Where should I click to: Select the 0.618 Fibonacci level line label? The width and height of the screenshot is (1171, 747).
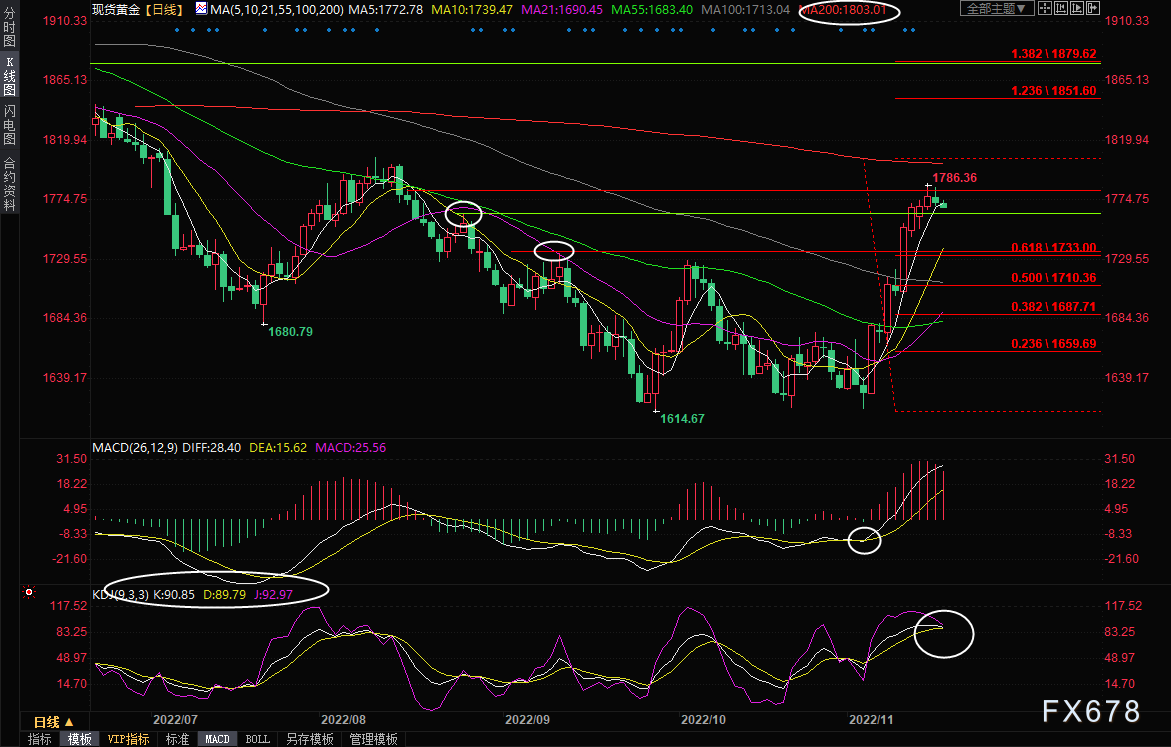click(1054, 247)
